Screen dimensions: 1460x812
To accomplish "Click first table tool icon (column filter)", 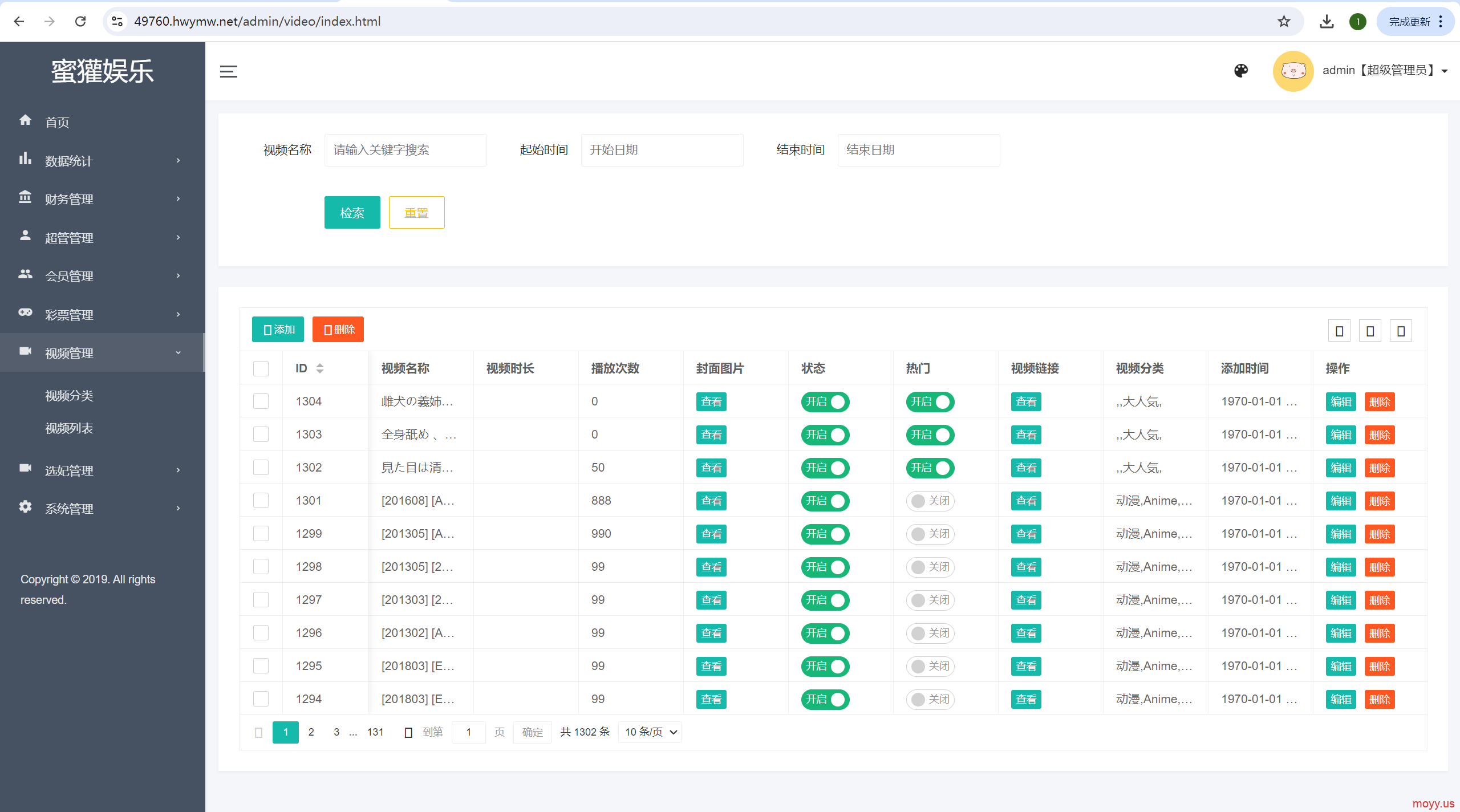I will (1340, 331).
